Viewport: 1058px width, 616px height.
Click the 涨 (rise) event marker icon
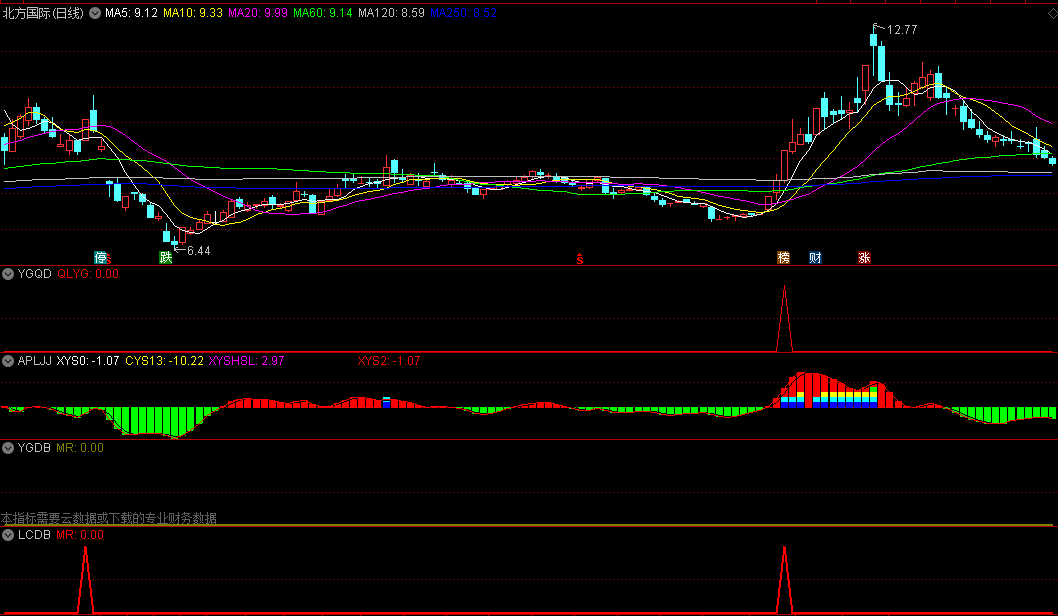click(x=864, y=257)
